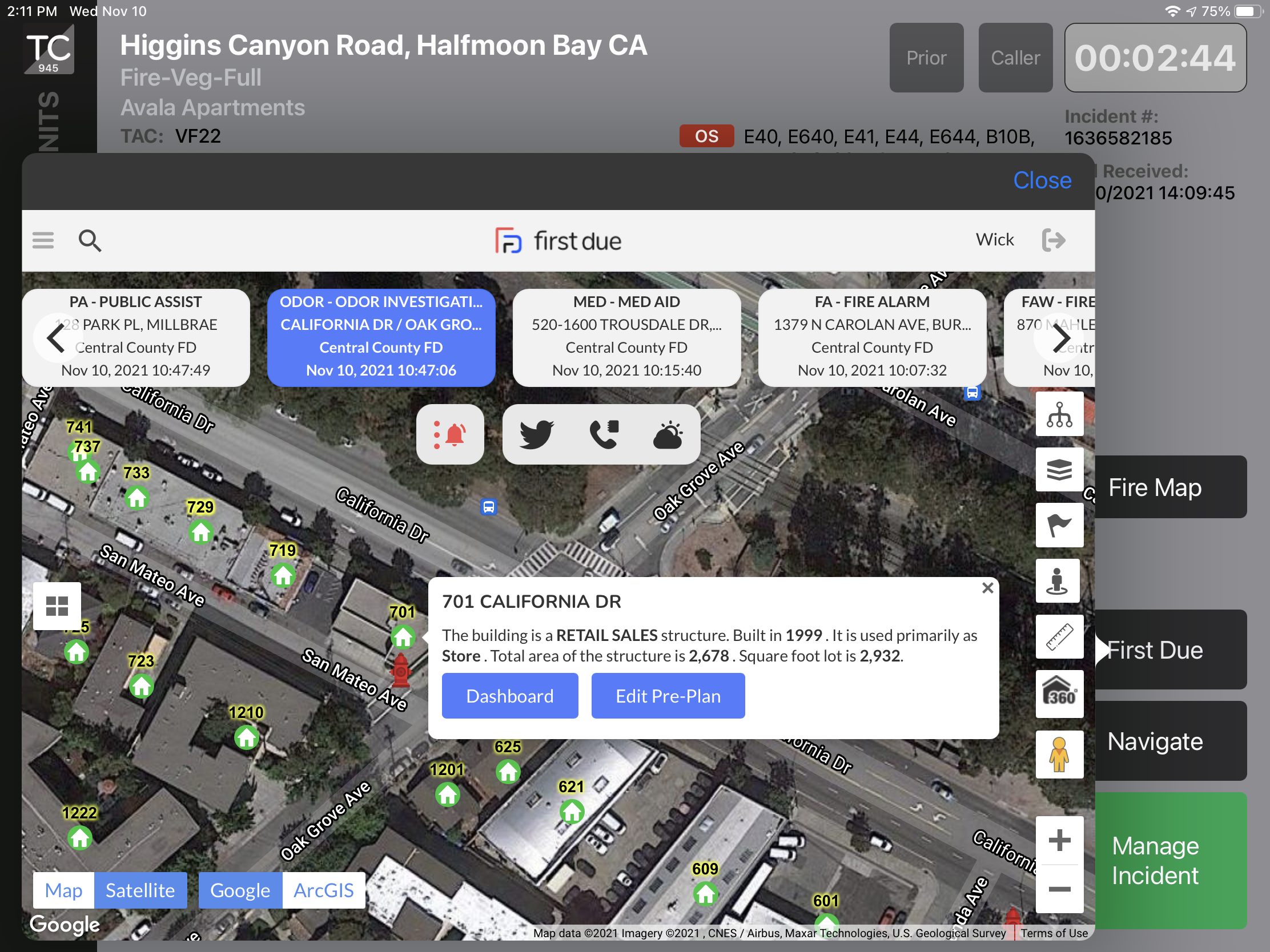Switch map view to Satellite
Viewport: 1270px width, 952px height.
click(140, 890)
